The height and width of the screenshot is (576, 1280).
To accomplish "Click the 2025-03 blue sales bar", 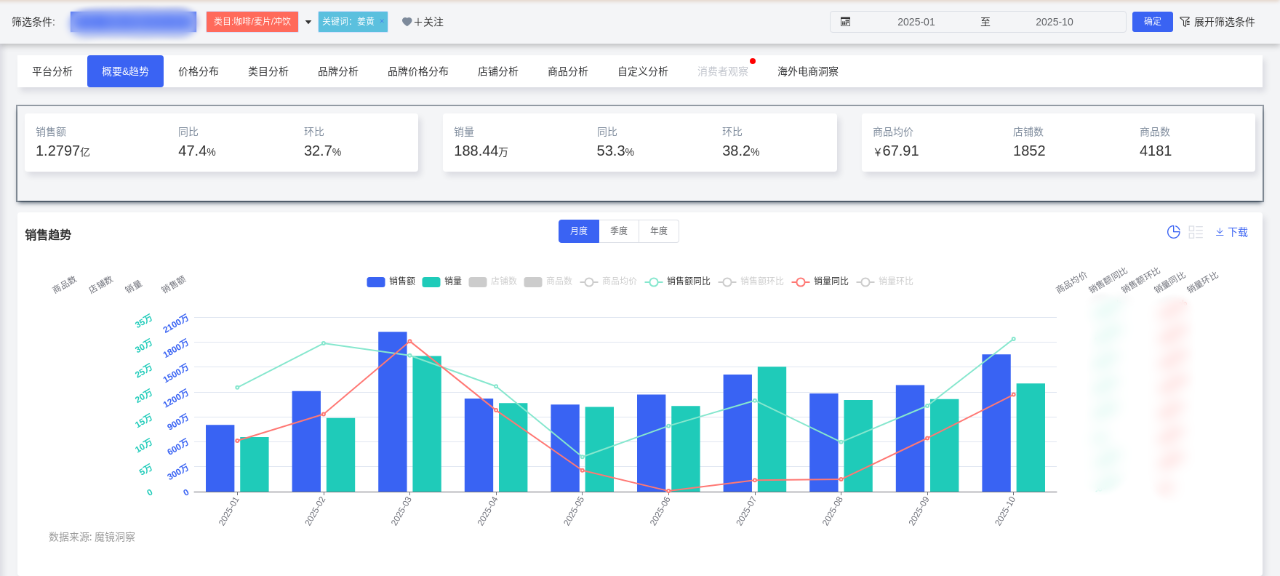I will (392, 411).
